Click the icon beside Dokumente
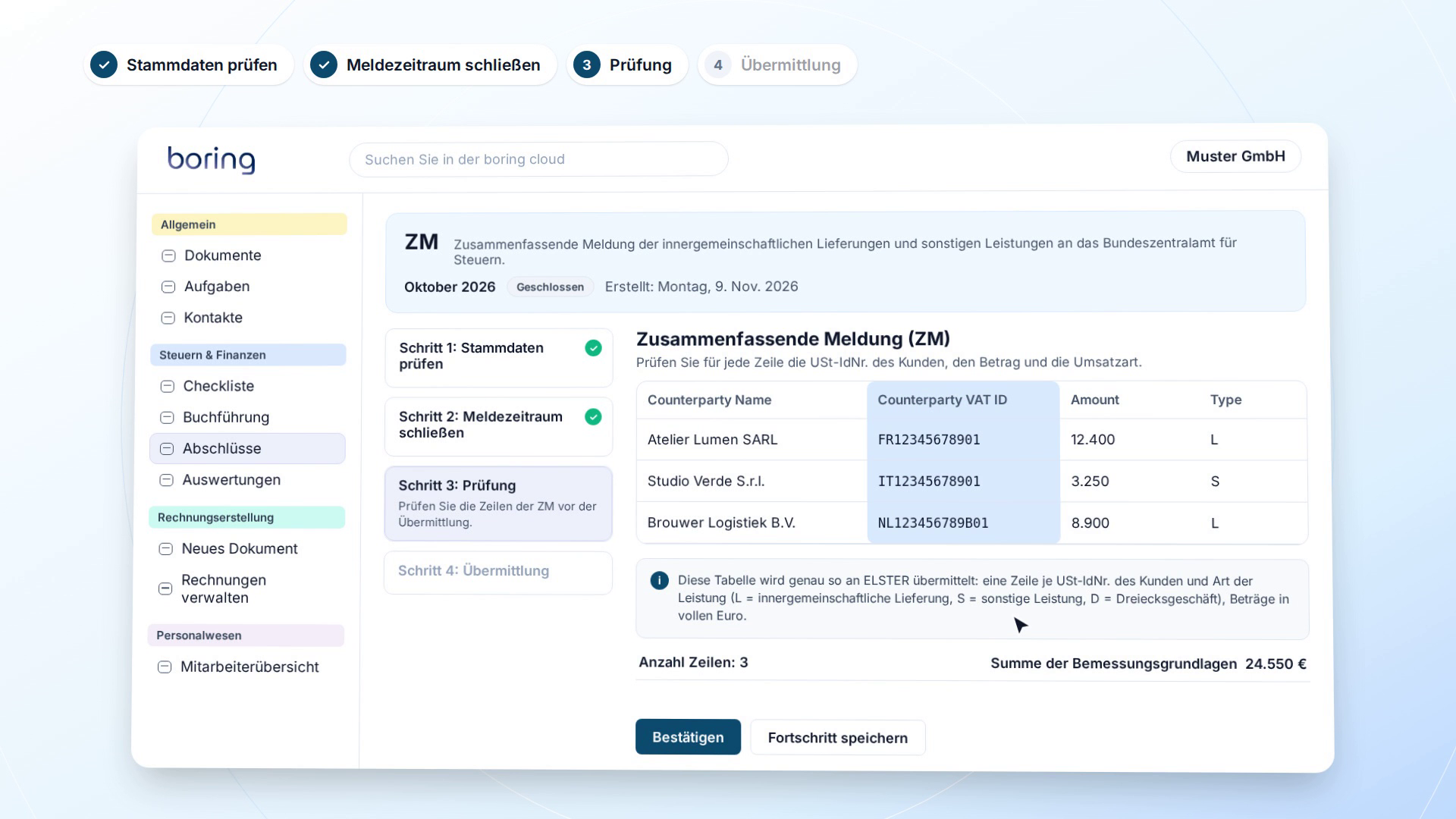 click(x=168, y=256)
